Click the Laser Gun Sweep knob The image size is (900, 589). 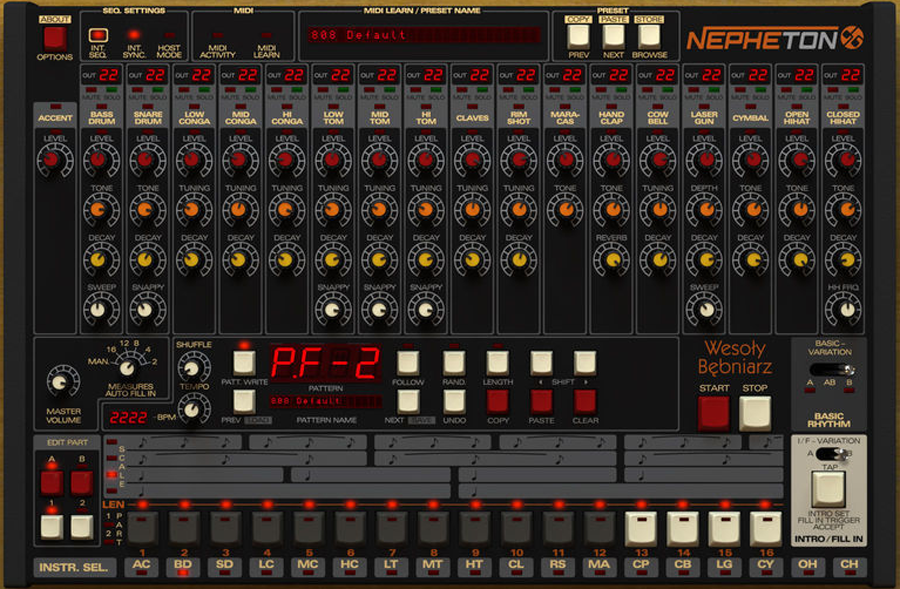tap(704, 309)
